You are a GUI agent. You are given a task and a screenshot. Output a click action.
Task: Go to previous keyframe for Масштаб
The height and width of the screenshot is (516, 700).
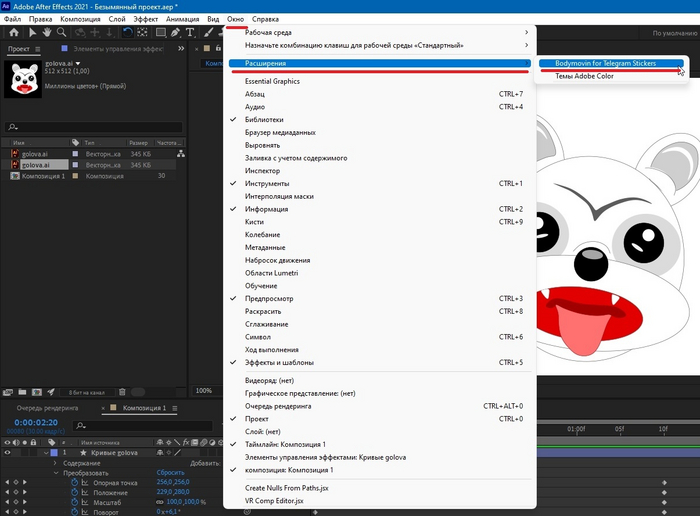(7, 502)
